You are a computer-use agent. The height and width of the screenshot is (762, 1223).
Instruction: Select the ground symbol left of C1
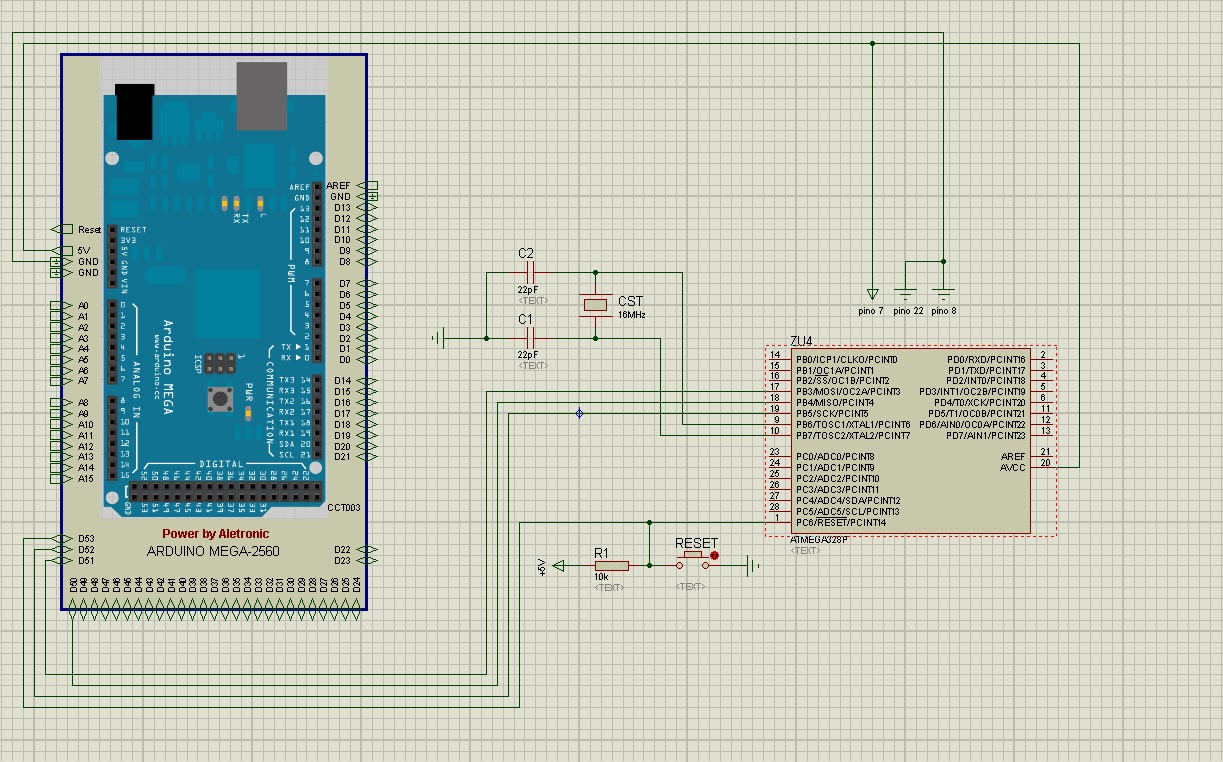point(436,337)
